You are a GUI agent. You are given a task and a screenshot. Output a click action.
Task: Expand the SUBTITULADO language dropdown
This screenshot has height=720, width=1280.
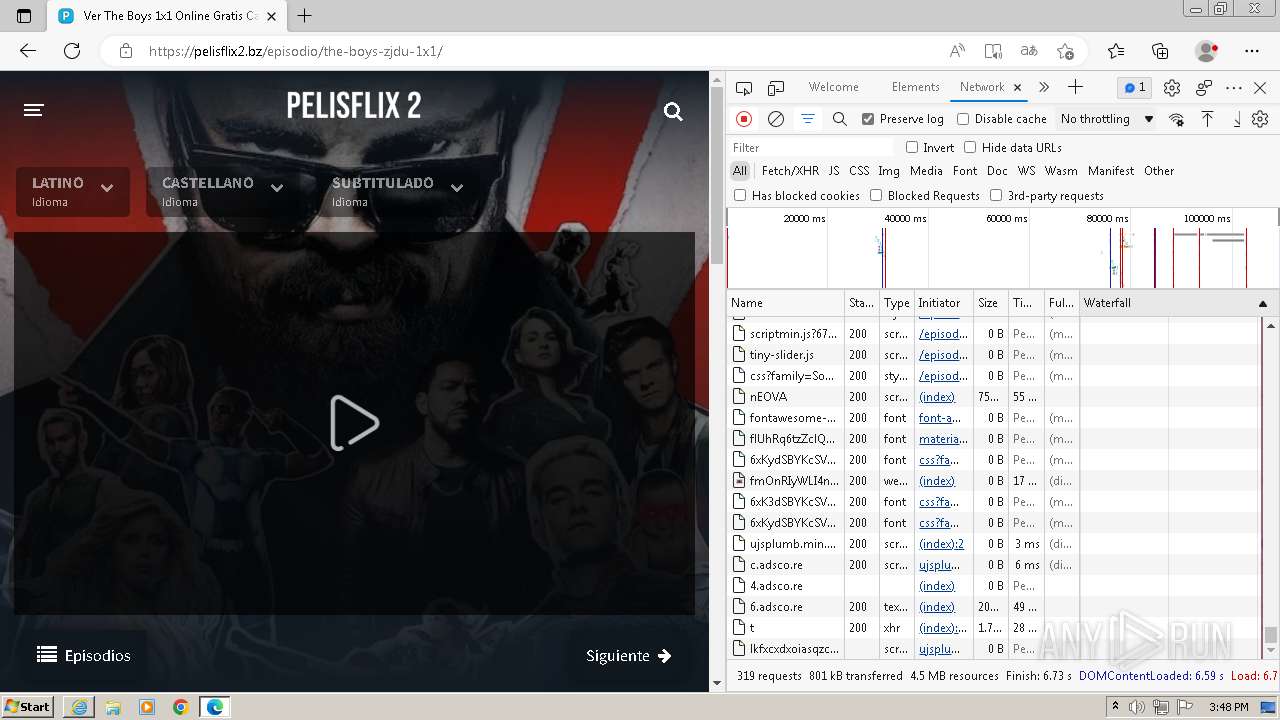point(397,191)
